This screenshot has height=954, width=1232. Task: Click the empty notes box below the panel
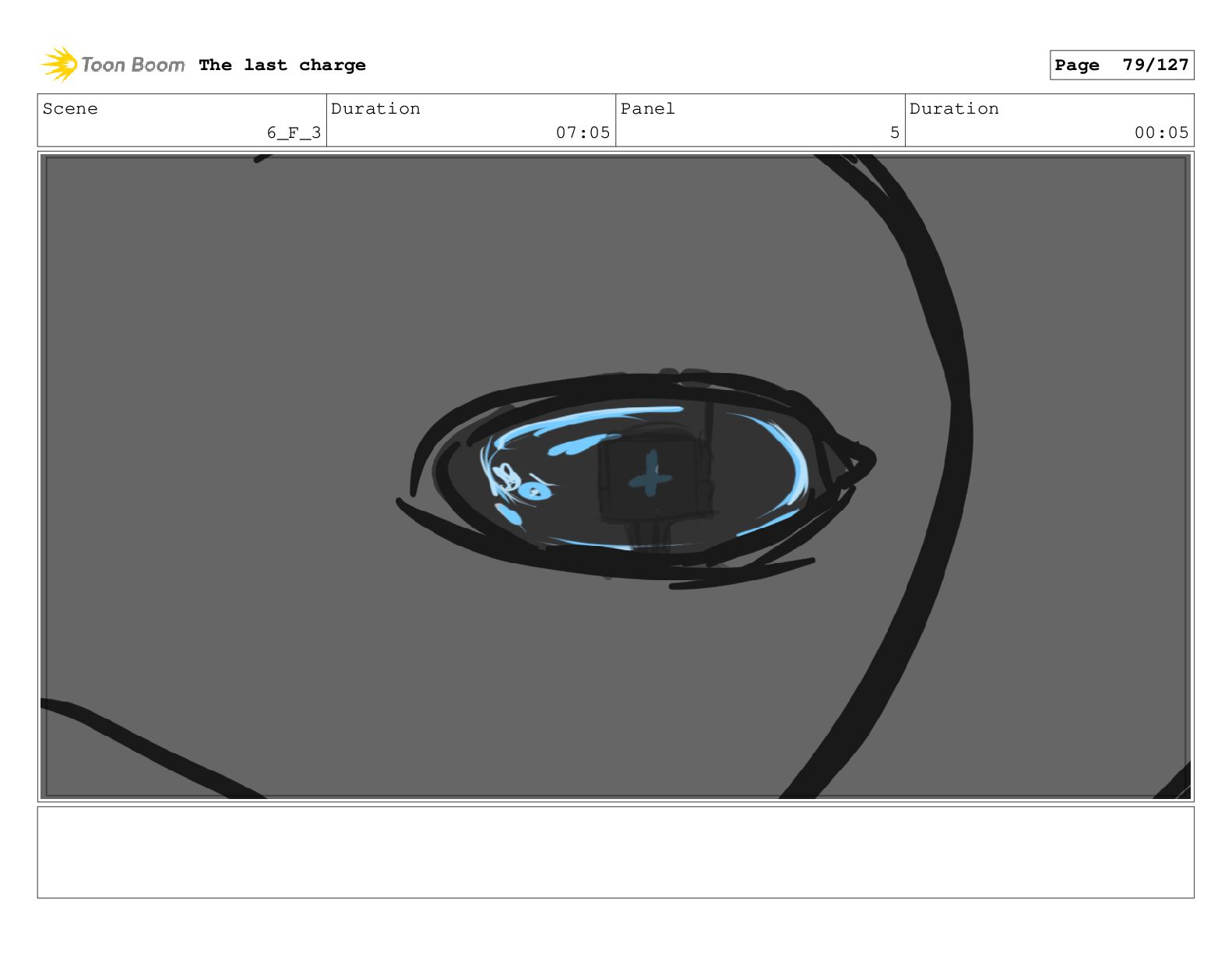point(615,852)
